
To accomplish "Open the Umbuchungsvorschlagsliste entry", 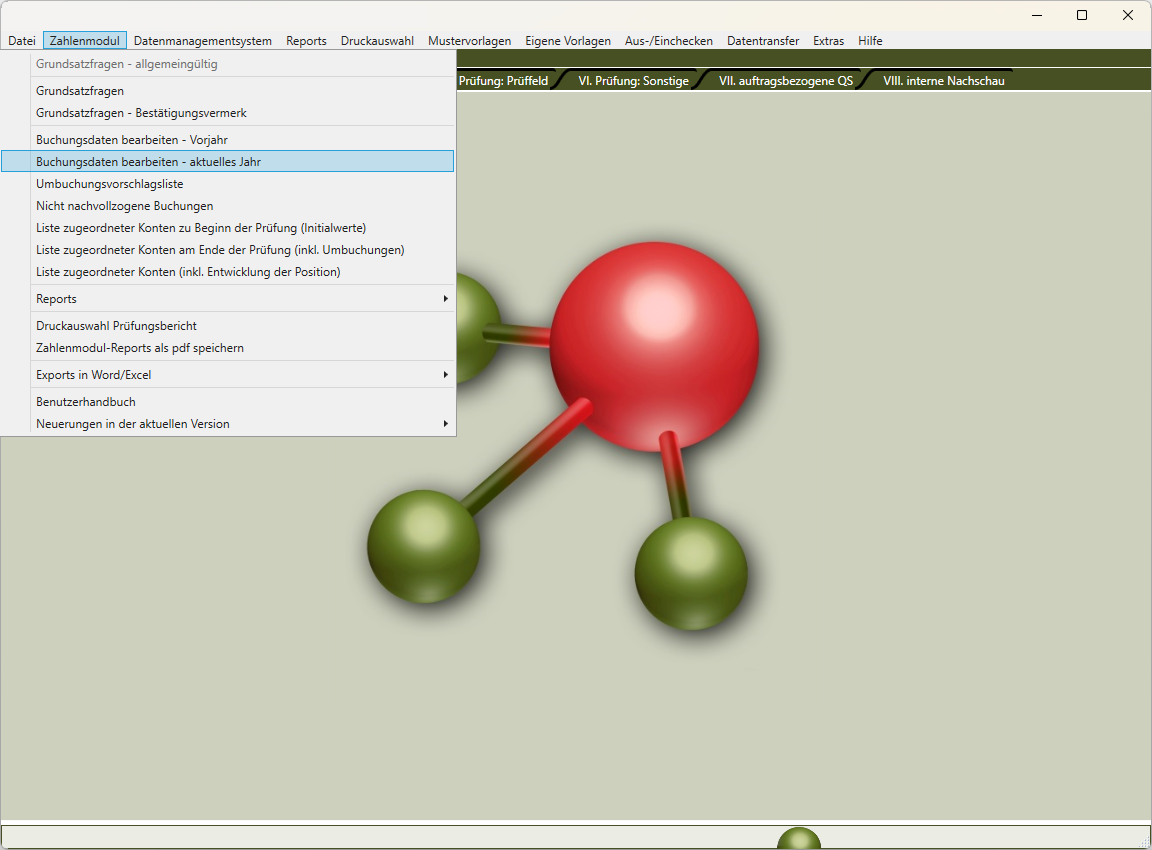I will point(109,183).
